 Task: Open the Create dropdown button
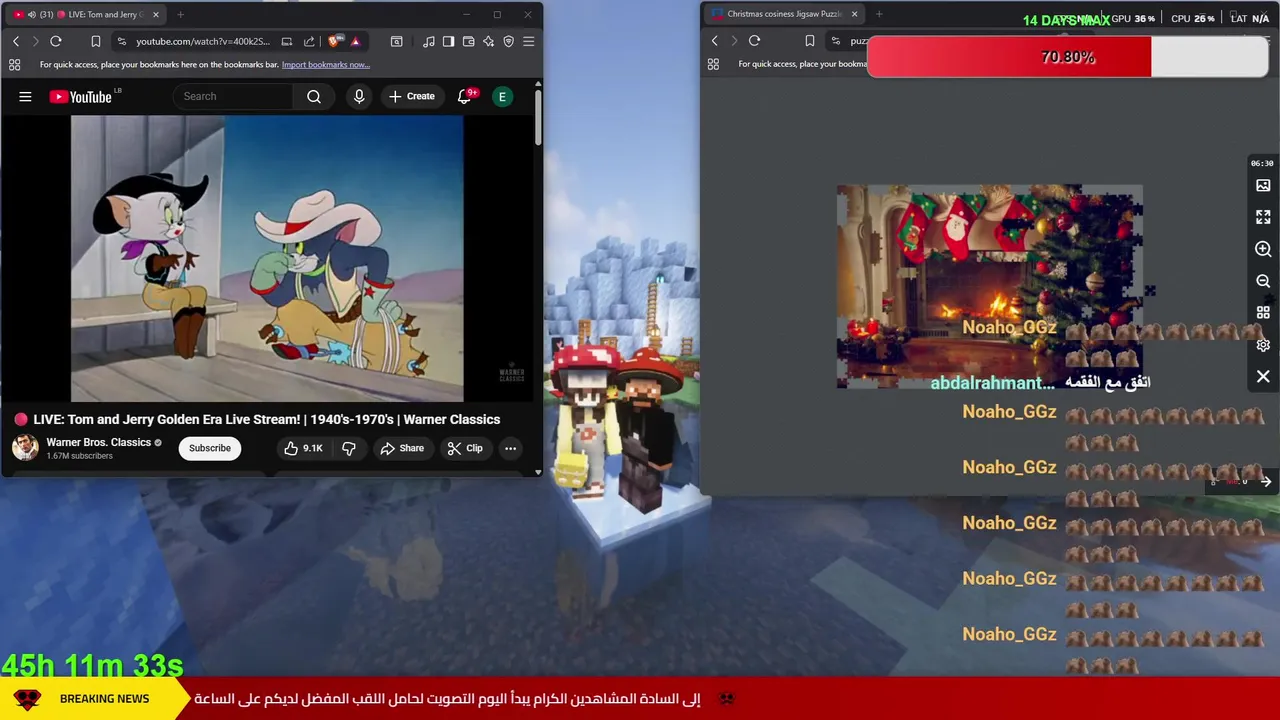click(x=412, y=96)
